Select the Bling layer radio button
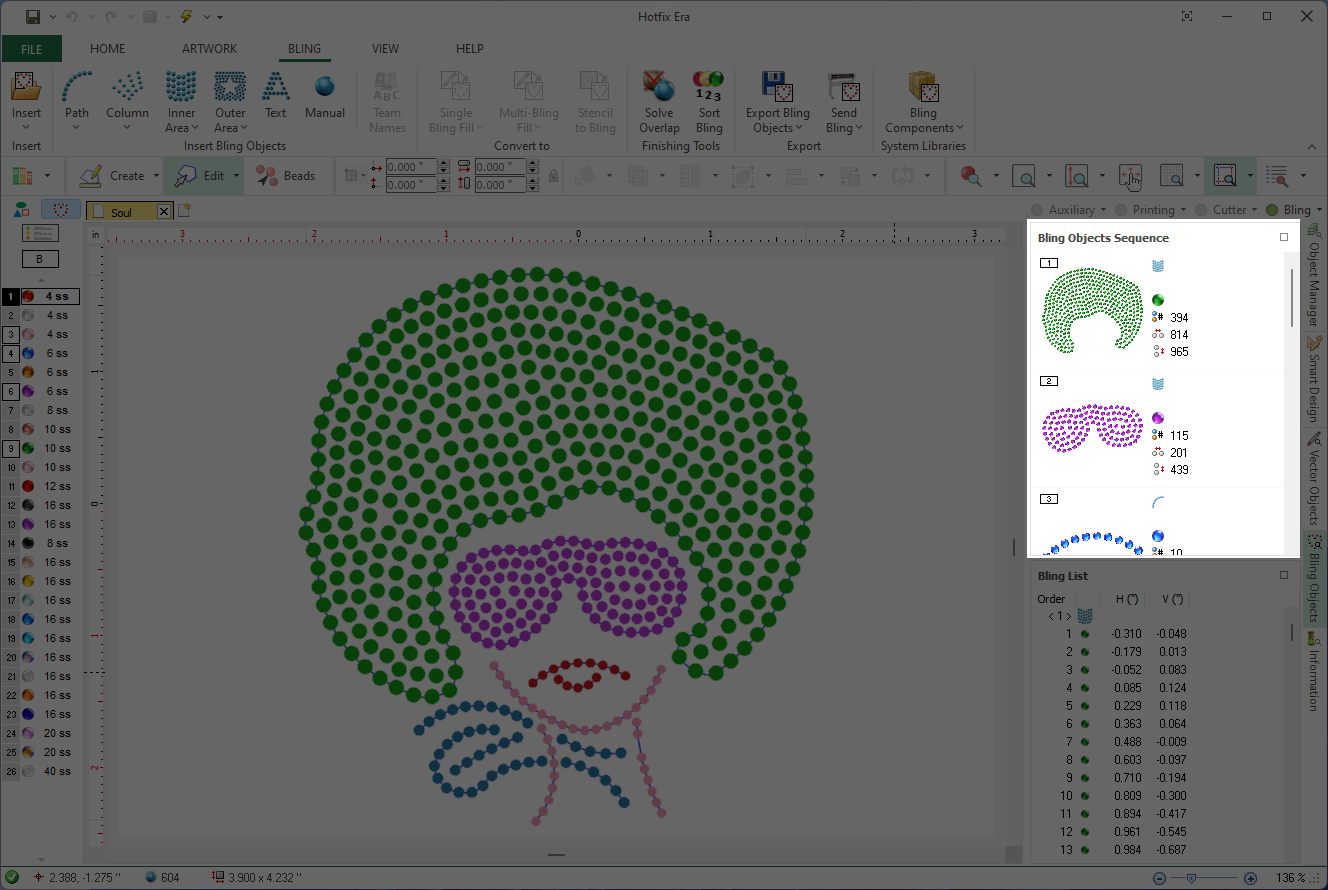1328x890 pixels. tap(1272, 210)
